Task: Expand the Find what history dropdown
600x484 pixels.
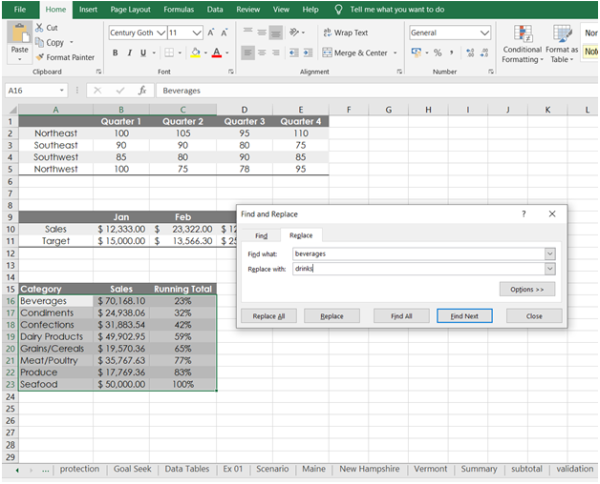Action: click(549, 254)
